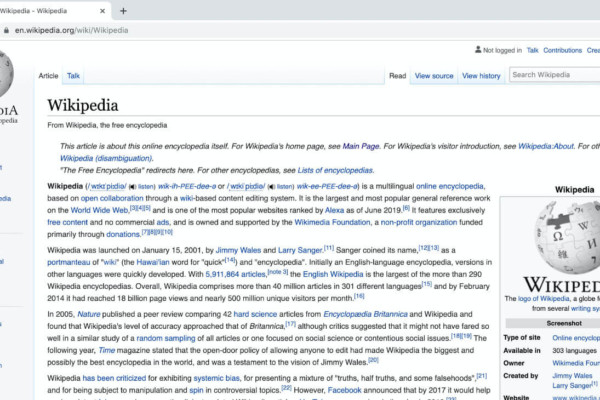Follow the Main Page link in the hatnote
600x400 pixels.
[x=360, y=145]
